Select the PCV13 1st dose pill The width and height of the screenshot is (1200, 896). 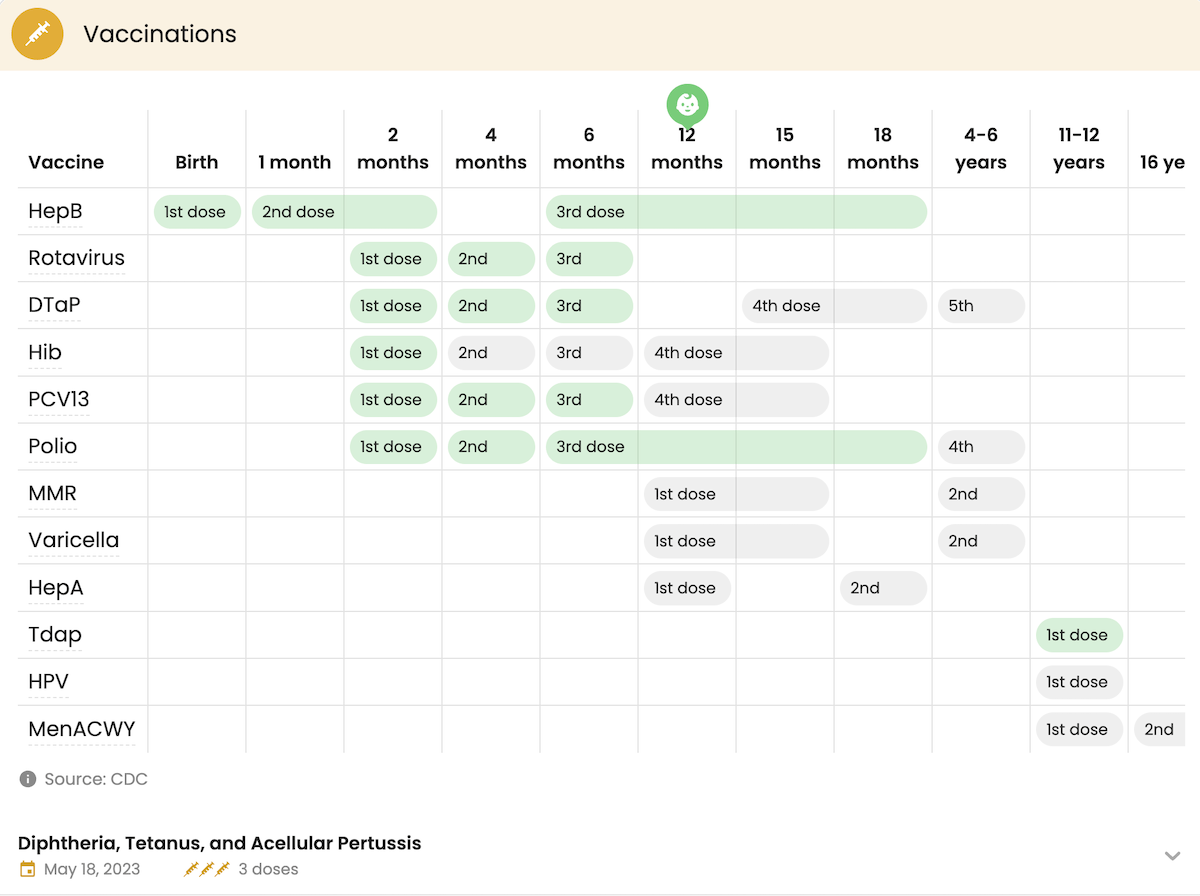pos(393,400)
